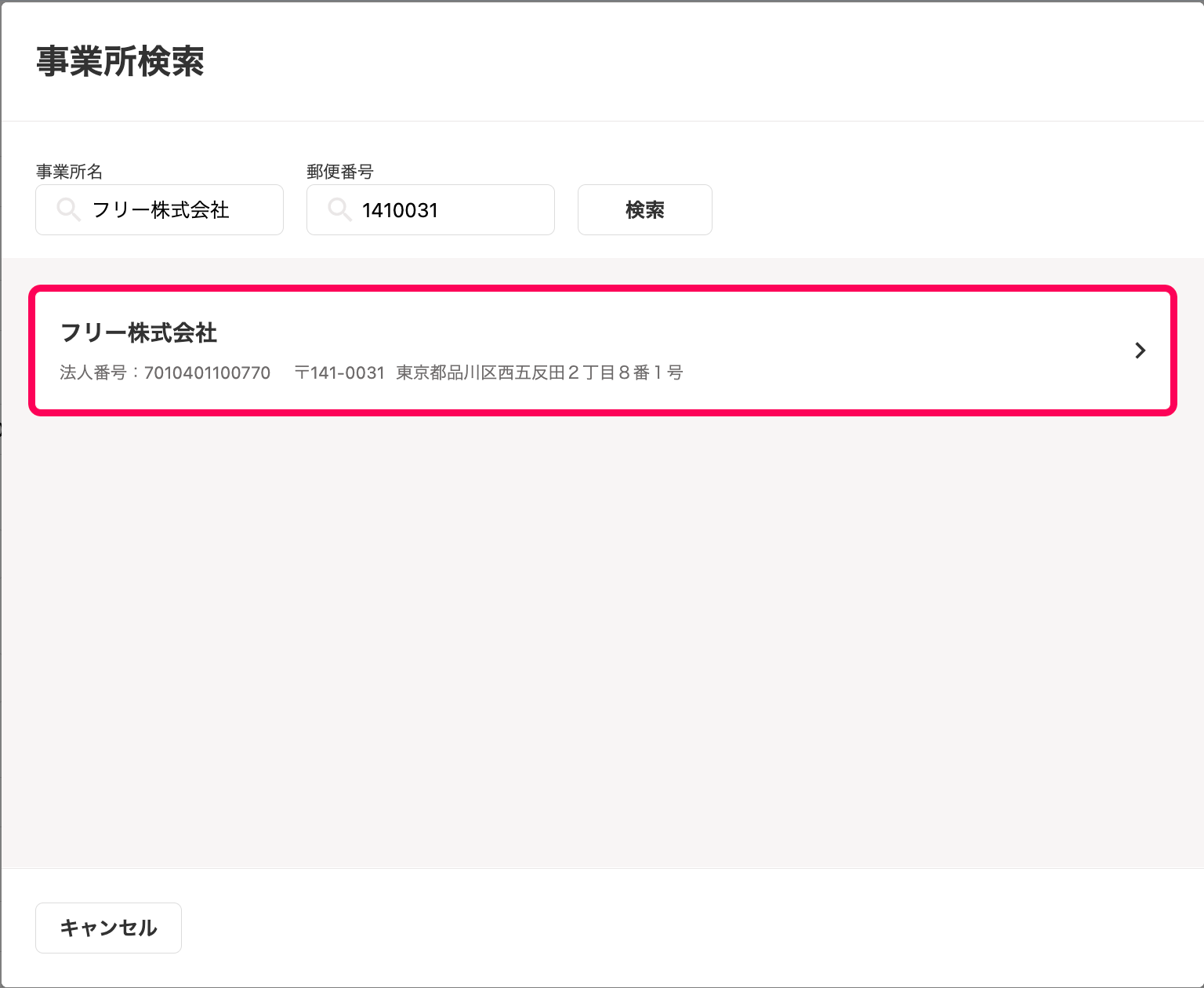Click the magnifier icon in 郵便番号 field
The width and height of the screenshot is (1204, 988).
(x=340, y=210)
